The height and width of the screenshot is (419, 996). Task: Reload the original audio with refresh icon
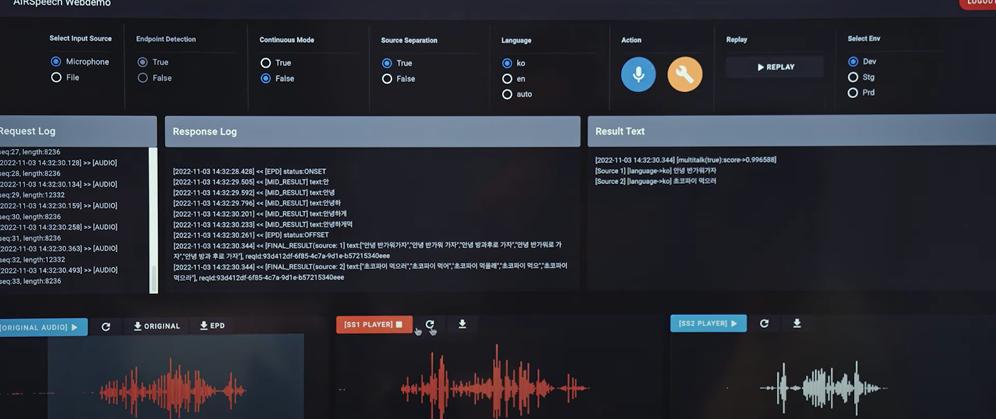[x=106, y=326]
